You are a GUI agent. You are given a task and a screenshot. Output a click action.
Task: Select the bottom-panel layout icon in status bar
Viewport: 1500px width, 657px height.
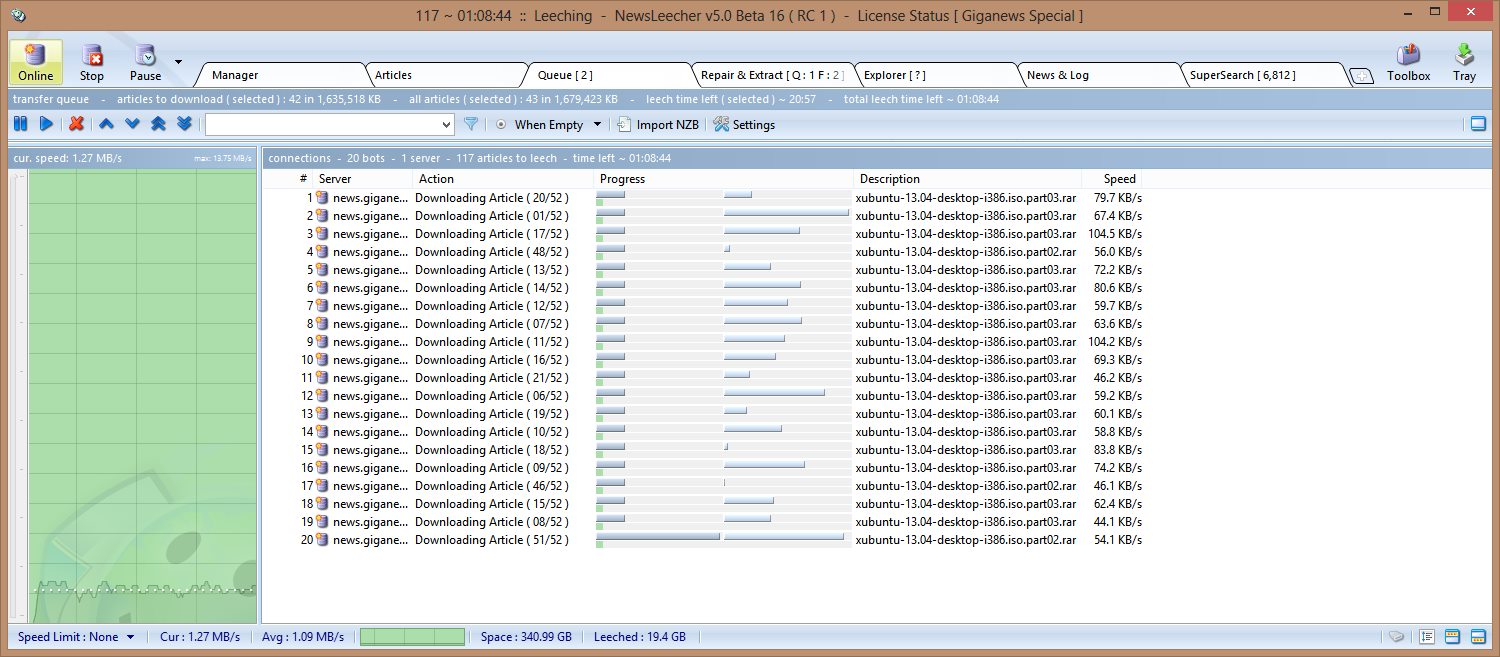point(1477,637)
